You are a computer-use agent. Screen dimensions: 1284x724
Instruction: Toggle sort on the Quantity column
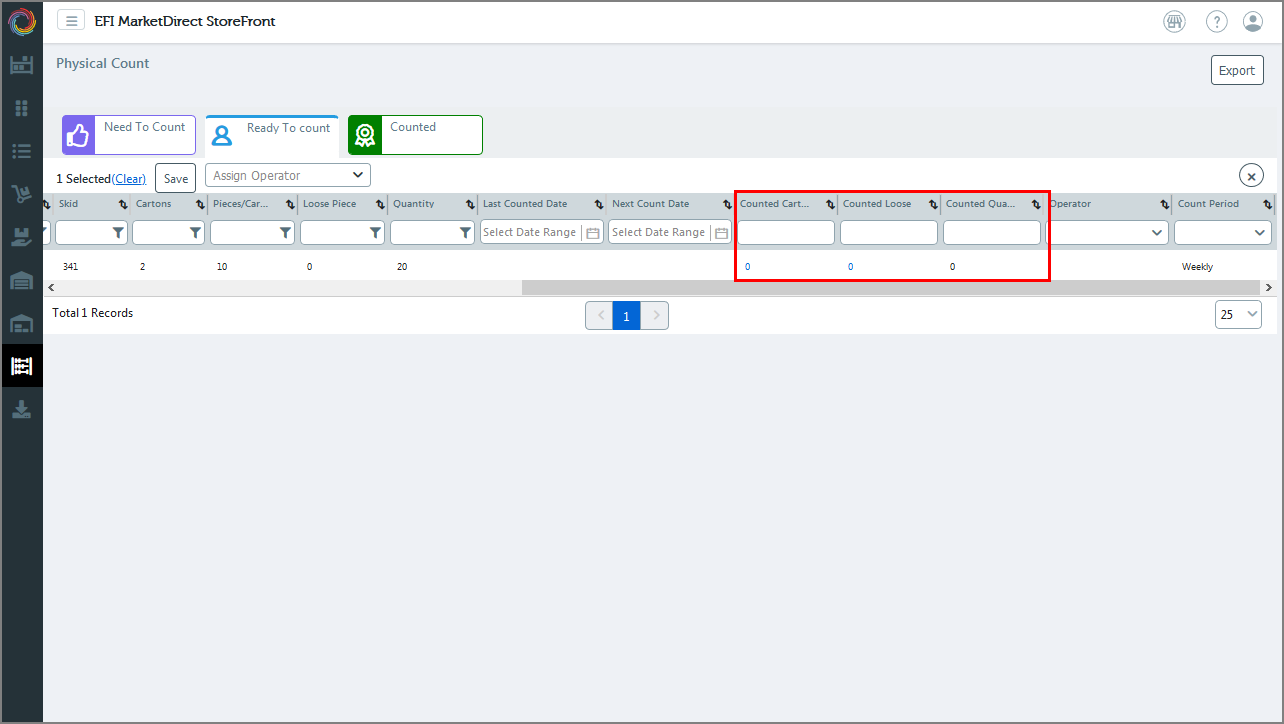(x=470, y=204)
